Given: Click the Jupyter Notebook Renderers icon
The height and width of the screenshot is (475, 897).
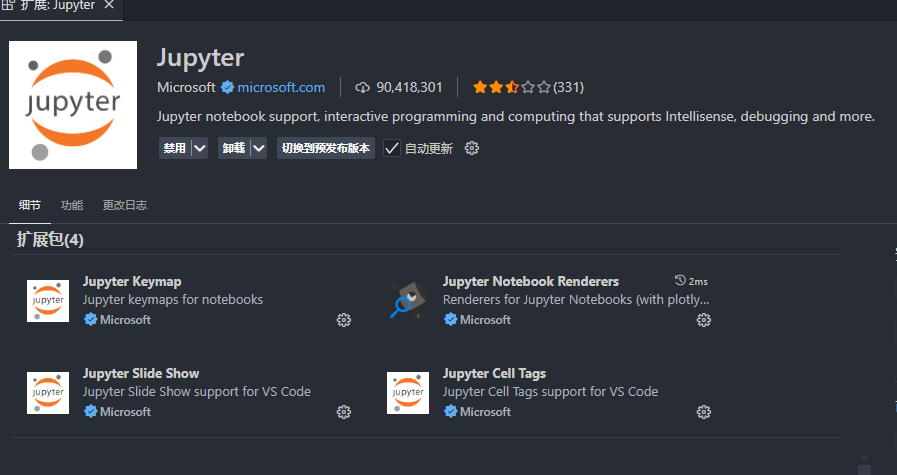Looking at the screenshot, I should tap(408, 301).
